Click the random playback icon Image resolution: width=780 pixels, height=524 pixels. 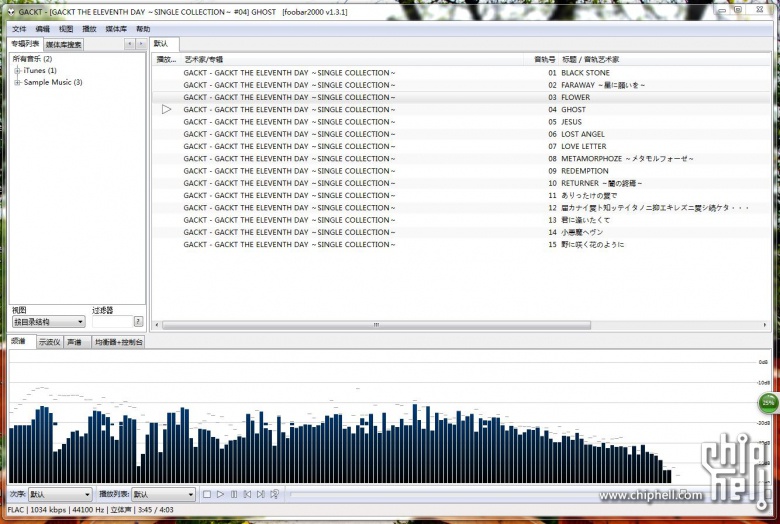(274, 494)
